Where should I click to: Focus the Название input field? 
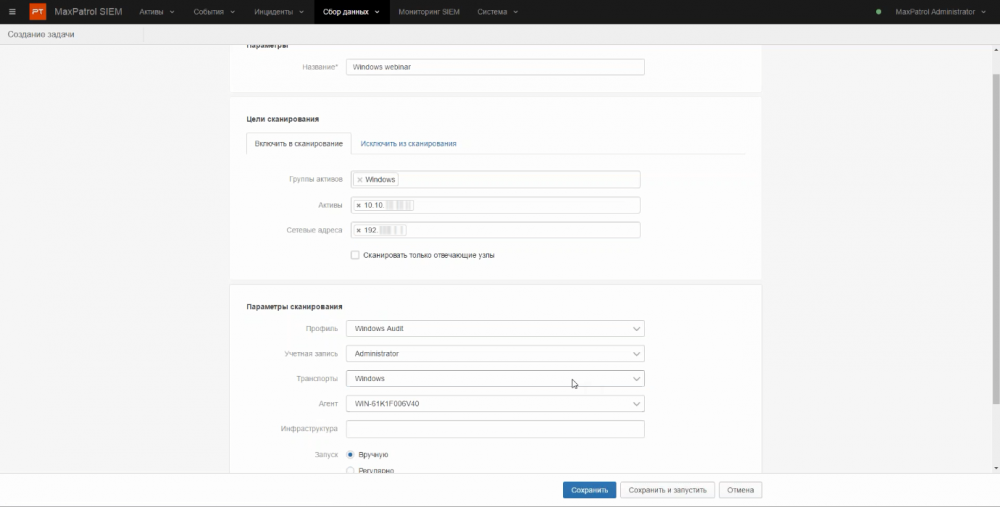(x=495, y=67)
